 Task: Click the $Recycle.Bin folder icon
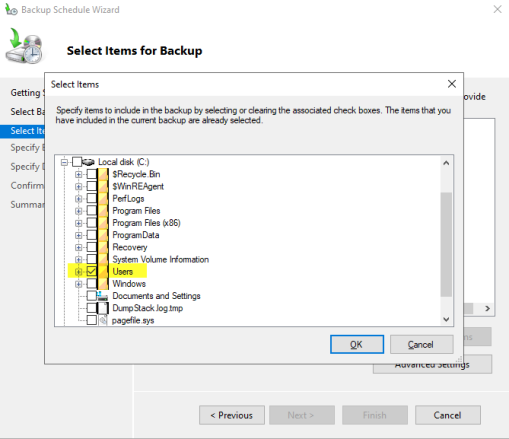coord(103,174)
